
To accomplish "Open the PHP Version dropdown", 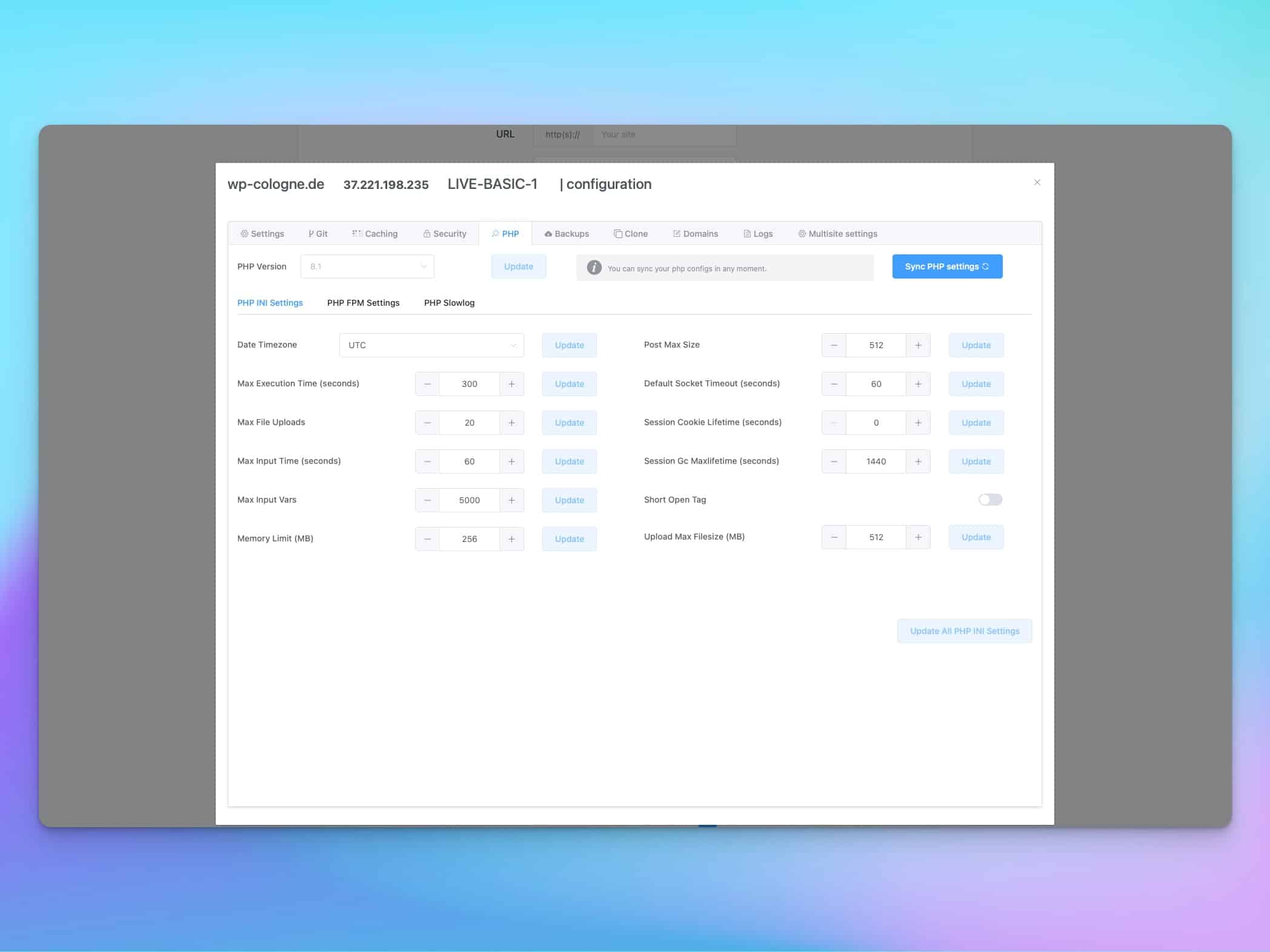I will 367,266.
